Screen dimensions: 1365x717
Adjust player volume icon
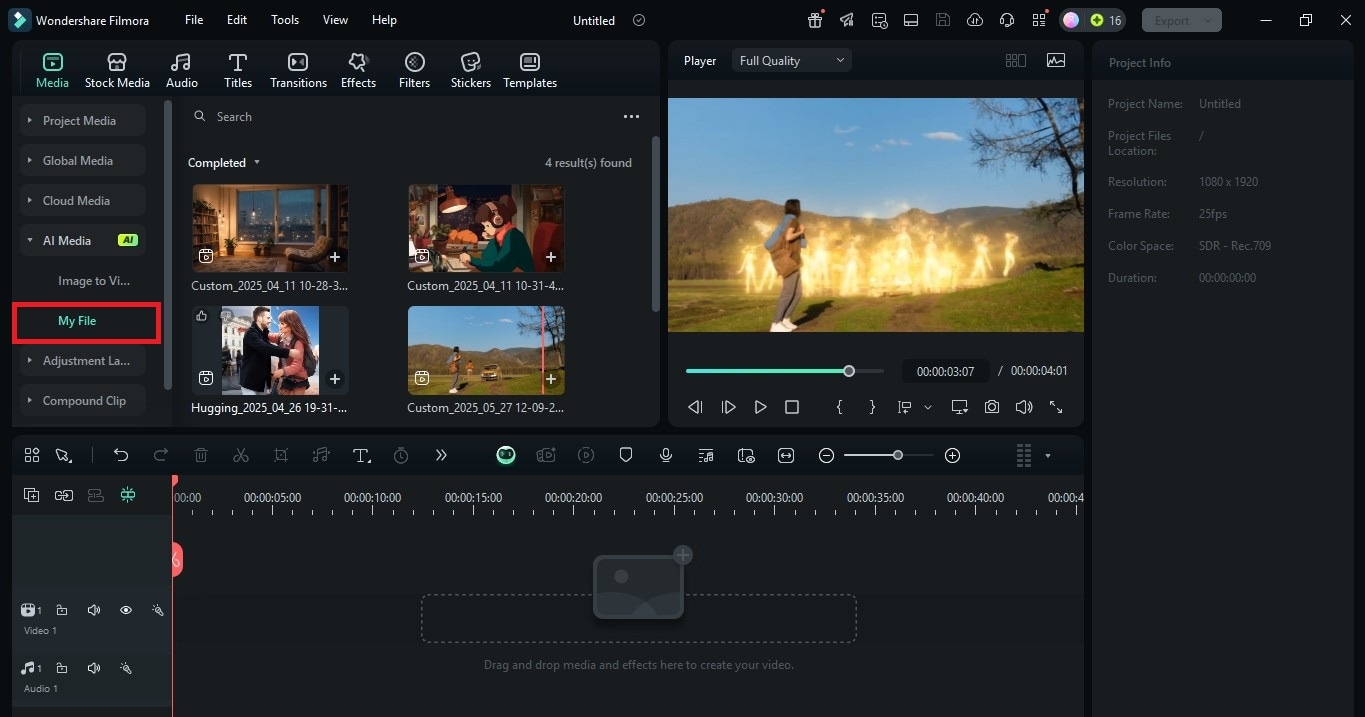[x=1024, y=407]
